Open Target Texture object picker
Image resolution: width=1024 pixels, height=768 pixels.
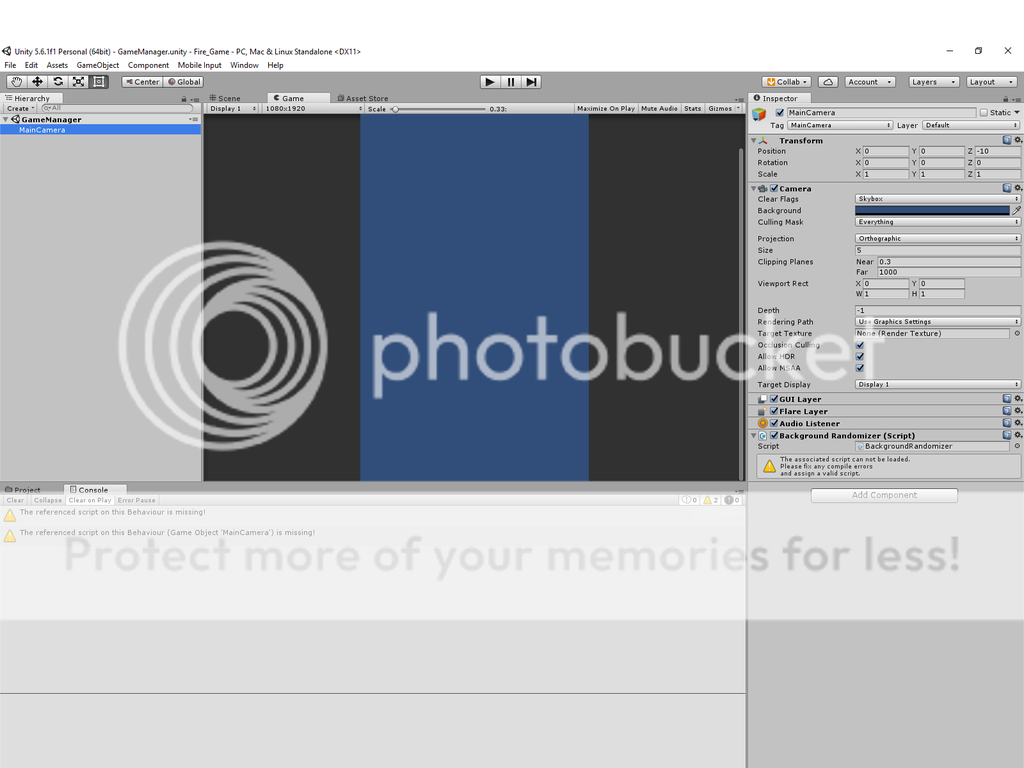(x=1017, y=333)
